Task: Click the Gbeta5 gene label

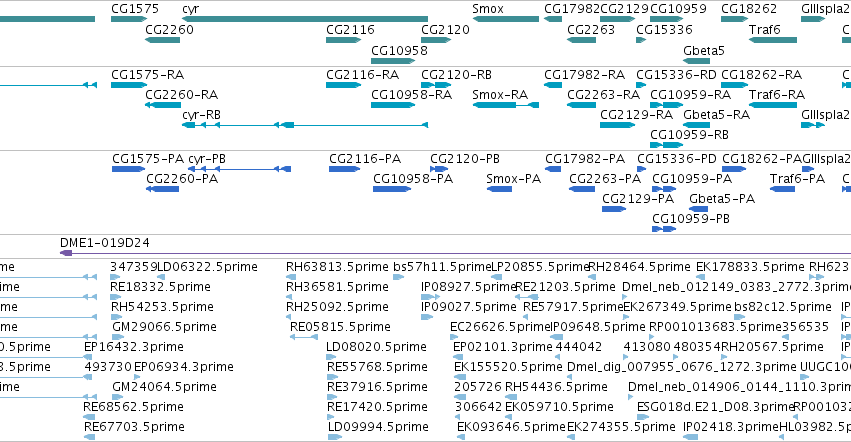Action: point(704,50)
